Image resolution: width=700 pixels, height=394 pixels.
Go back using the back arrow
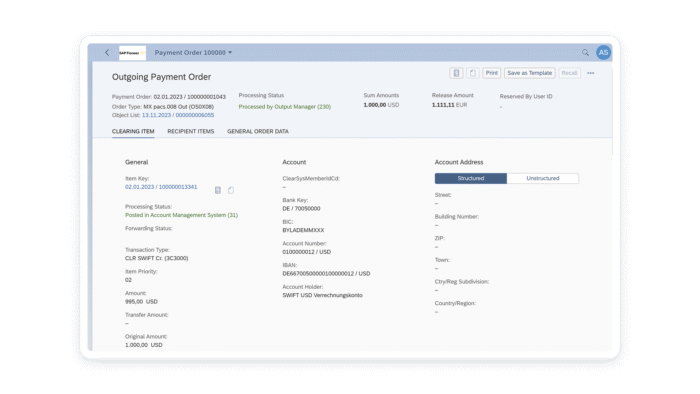click(x=107, y=53)
